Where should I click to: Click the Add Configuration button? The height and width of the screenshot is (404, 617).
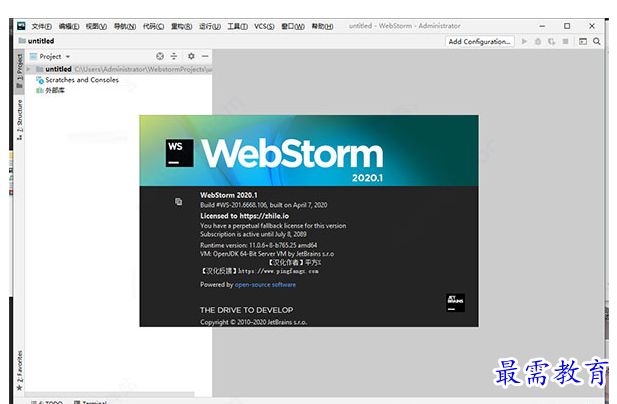pos(480,41)
